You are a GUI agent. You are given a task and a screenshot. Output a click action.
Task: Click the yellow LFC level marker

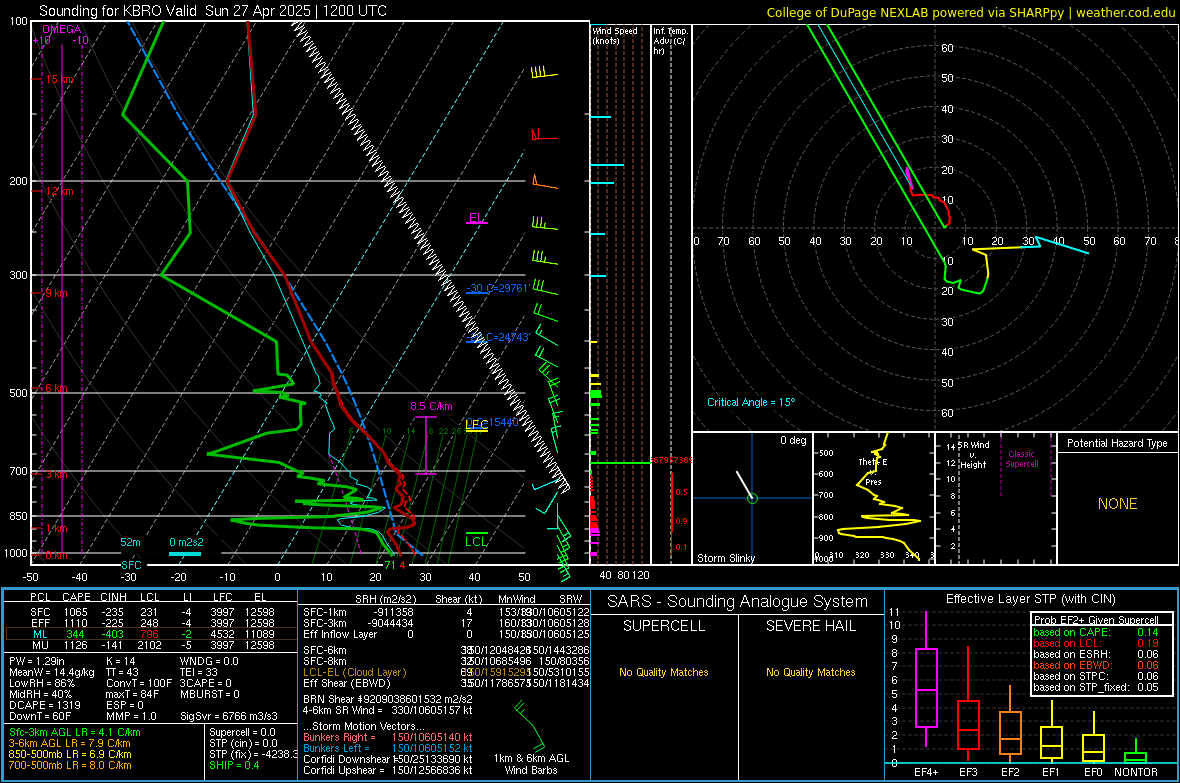click(476, 425)
